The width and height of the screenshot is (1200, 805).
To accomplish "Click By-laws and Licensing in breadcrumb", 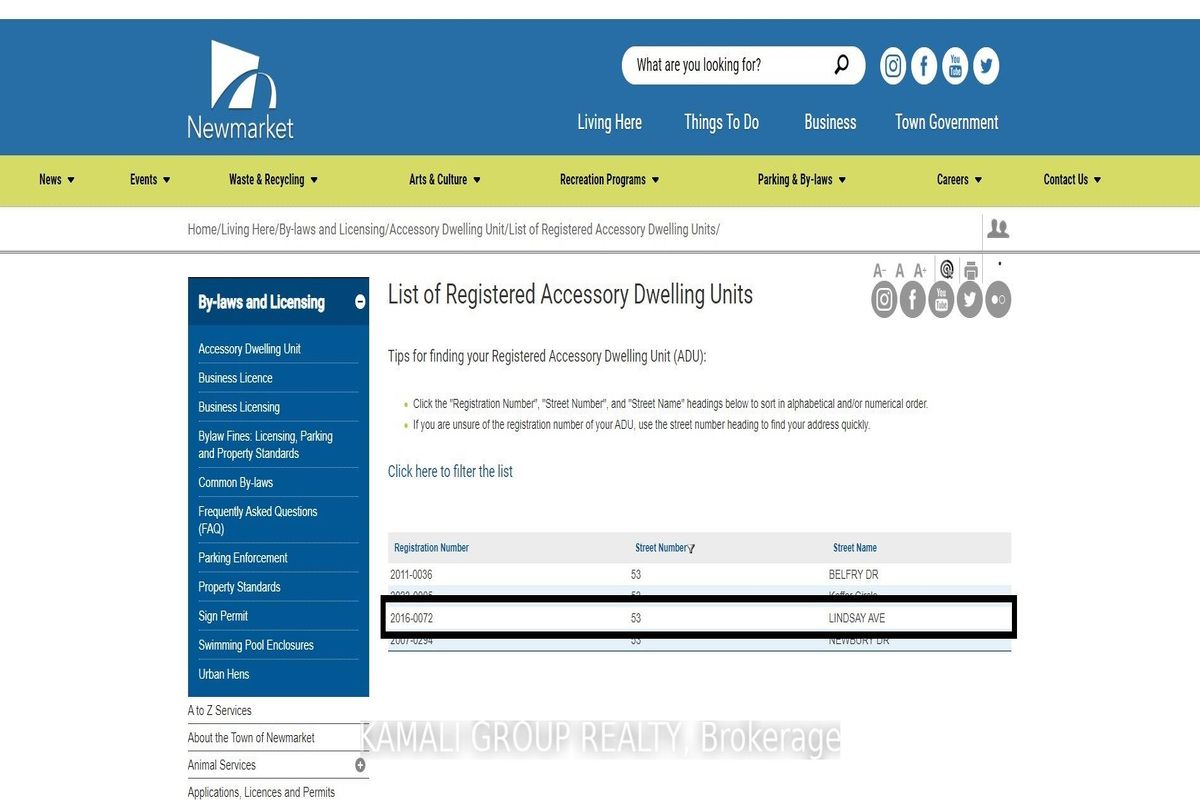I will [332, 229].
